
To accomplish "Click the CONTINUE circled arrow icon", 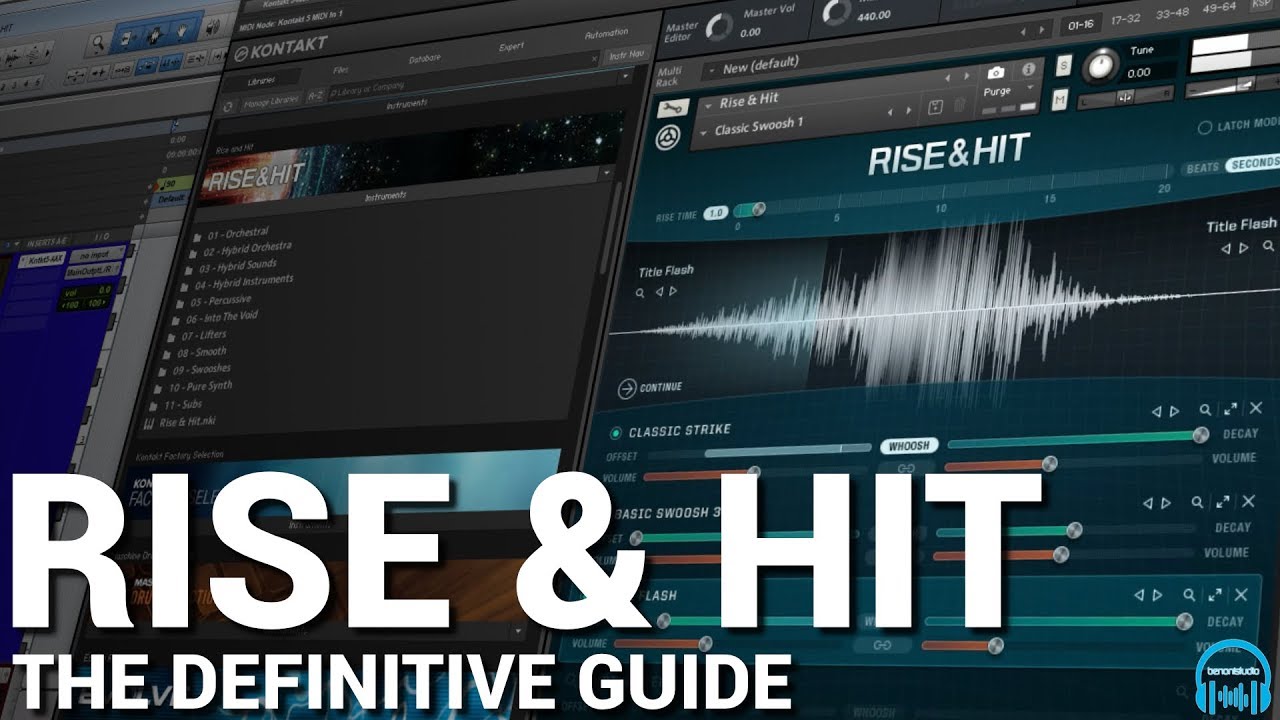I will click(627, 388).
